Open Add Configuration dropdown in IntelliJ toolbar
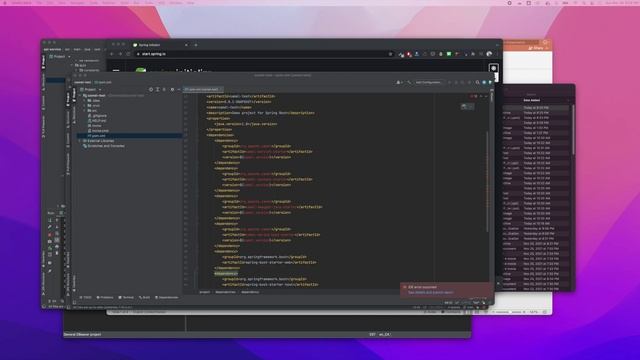Screen dimensions: 640x360 point(428,82)
